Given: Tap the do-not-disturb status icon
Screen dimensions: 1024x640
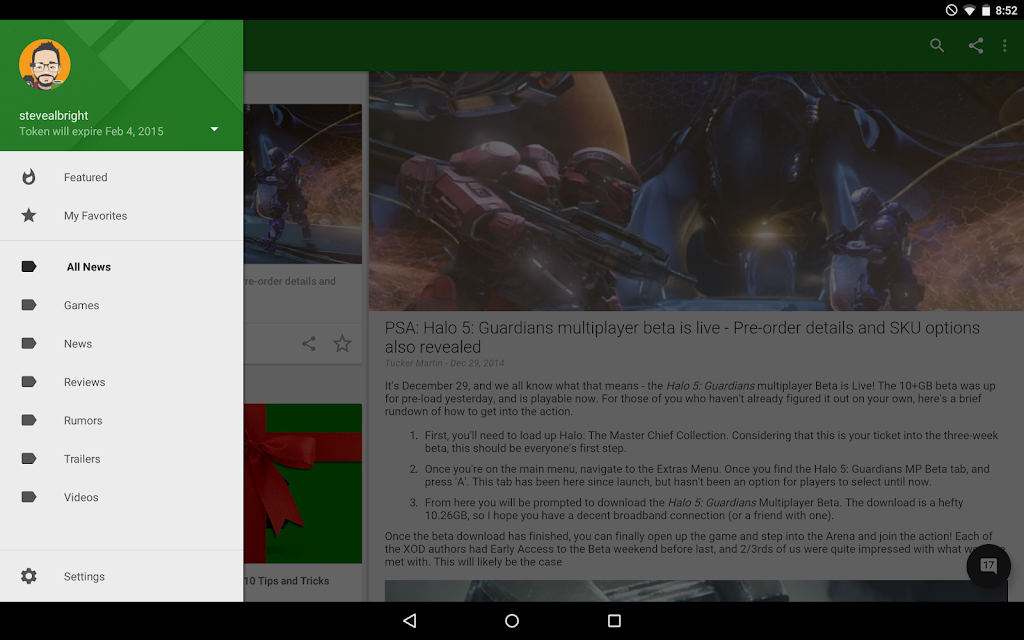Looking at the screenshot, I should point(952,10).
